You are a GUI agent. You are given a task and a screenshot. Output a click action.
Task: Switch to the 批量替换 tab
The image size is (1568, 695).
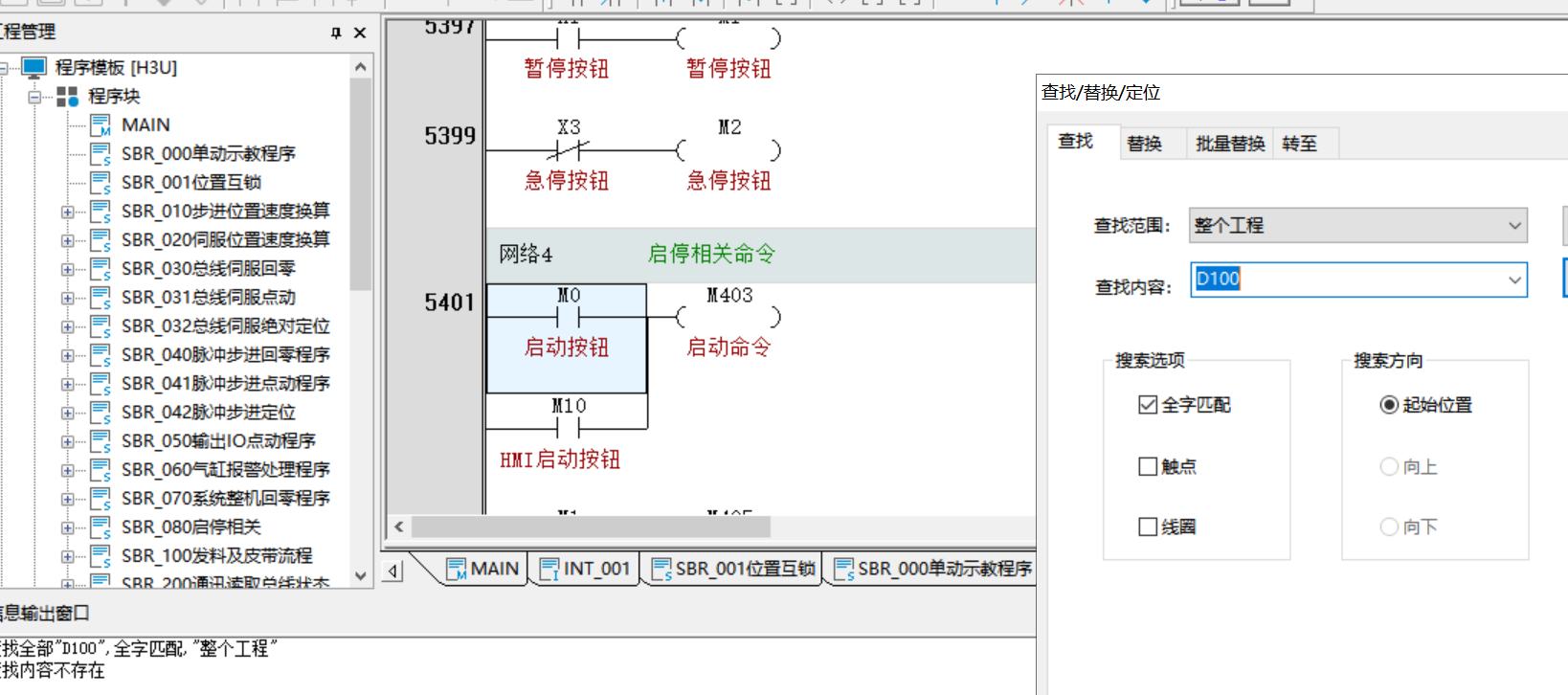(1229, 144)
